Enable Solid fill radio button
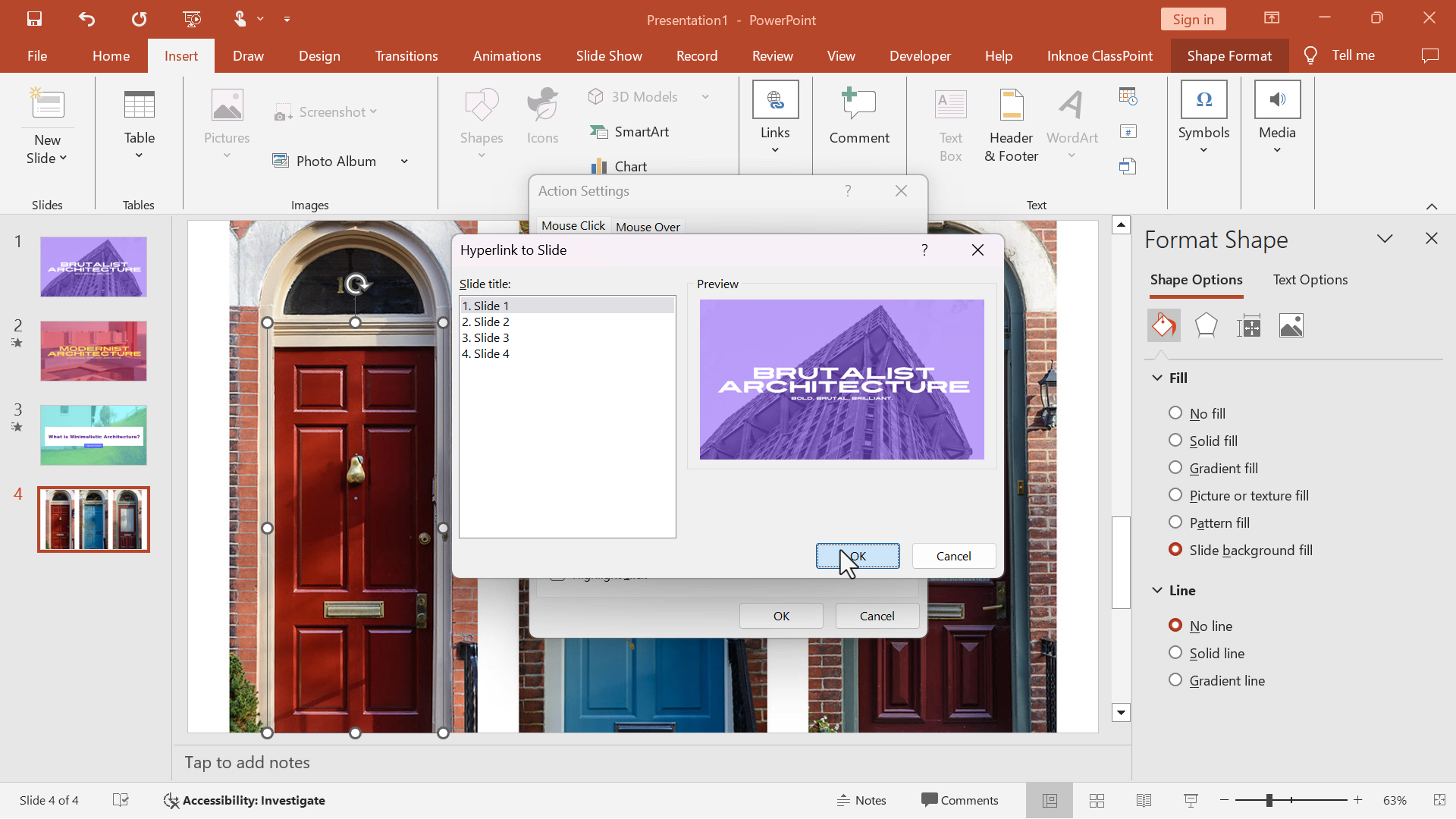The height and width of the screenshot is (819, 1456). click(x=1176, y=440)
